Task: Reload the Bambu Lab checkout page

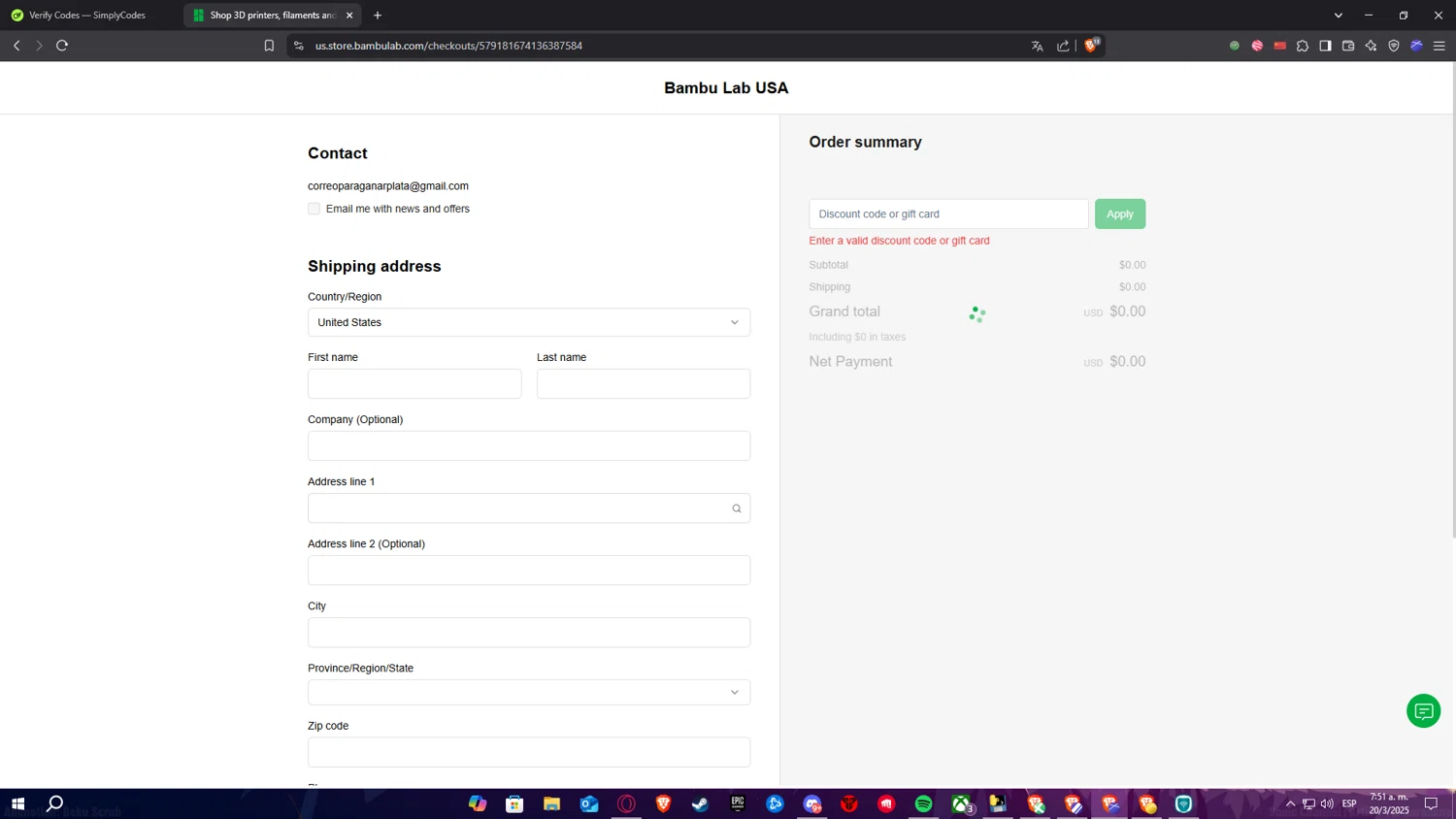Action: [x=62, y=46]
